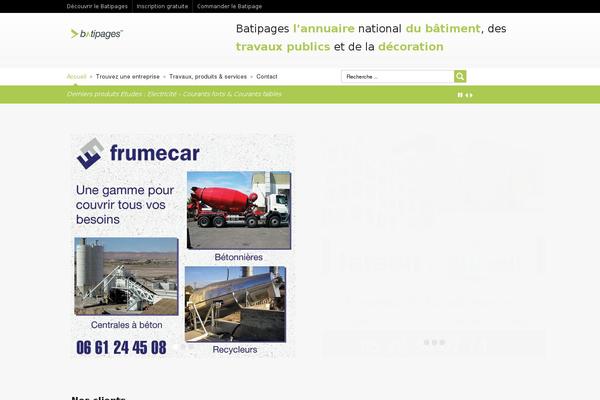Image resolution: width=600 pixels, height=400 pixels.
Task: Click phone number 06 61 24 45 08
Action: point(121,348)
